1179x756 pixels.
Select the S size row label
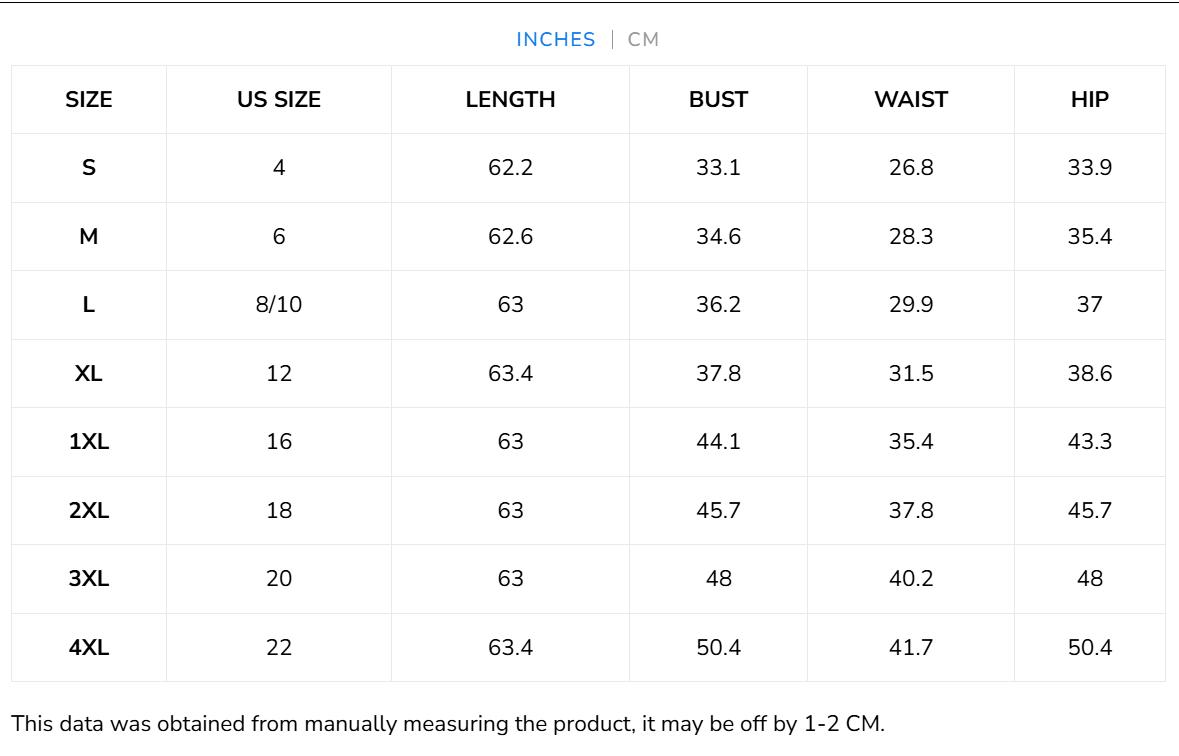[x=89, y=168]
